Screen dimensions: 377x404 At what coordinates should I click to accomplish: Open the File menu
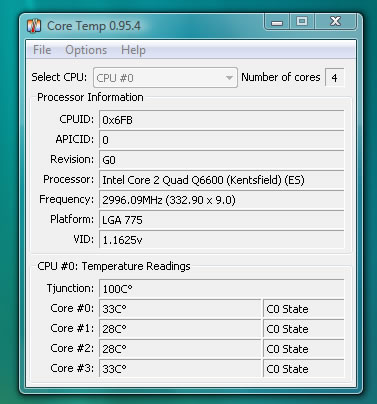click(x=42, y=50)
